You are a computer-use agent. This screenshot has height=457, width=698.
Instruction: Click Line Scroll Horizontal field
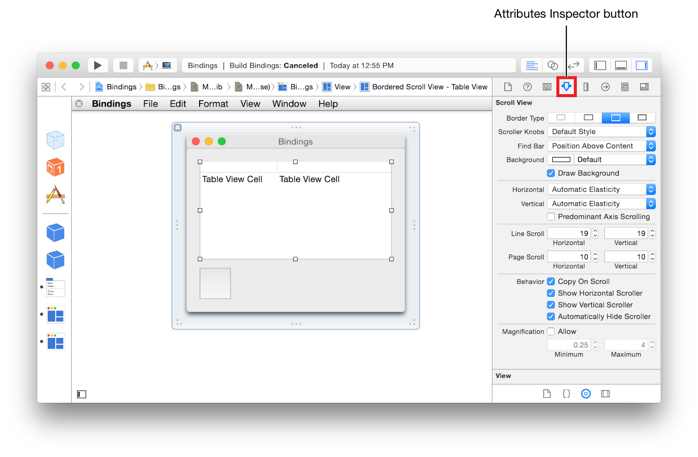(x=569, y=233)
